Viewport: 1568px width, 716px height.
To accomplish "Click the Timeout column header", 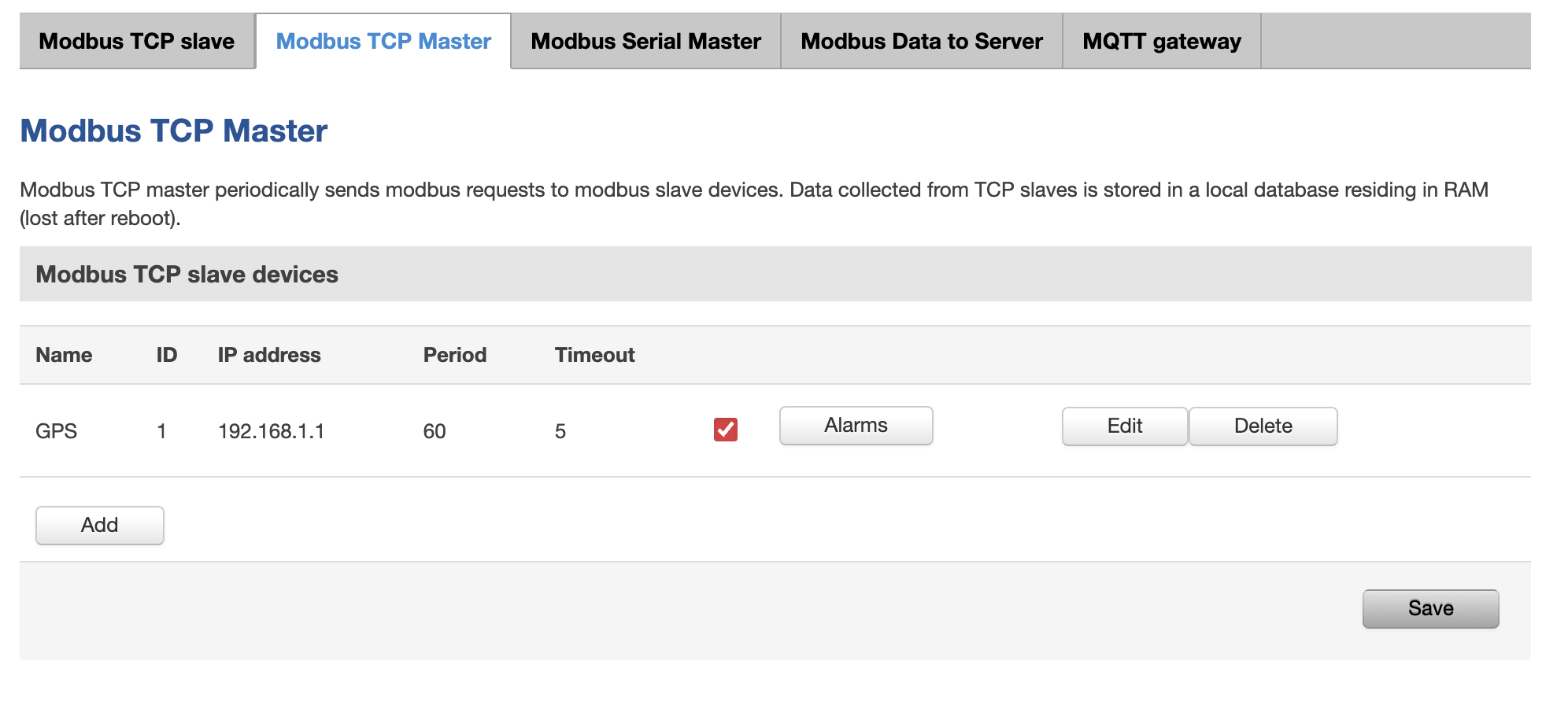I will point(594,355).
